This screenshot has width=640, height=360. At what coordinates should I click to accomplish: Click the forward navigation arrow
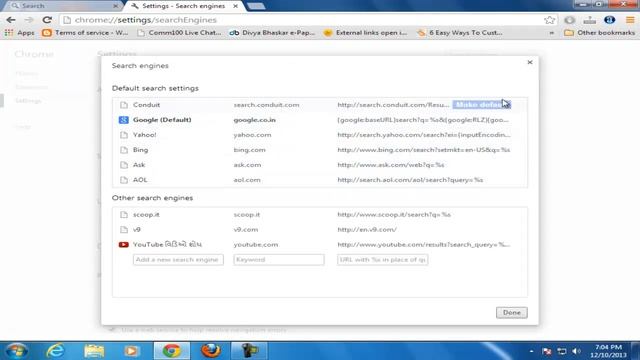(29, 20)
